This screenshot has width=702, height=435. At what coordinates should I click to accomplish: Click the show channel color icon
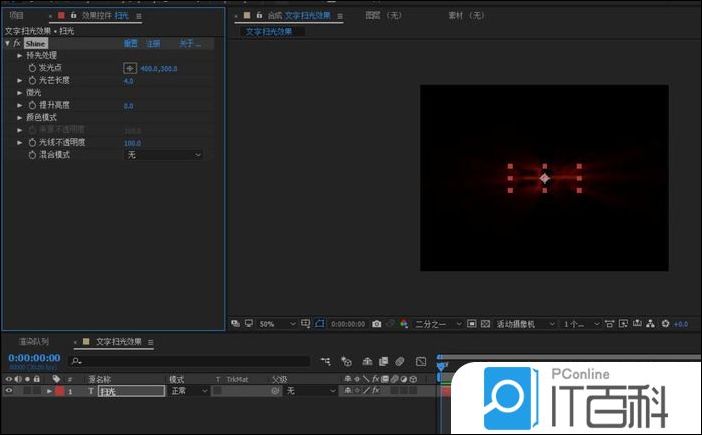[x=402, y=324]
